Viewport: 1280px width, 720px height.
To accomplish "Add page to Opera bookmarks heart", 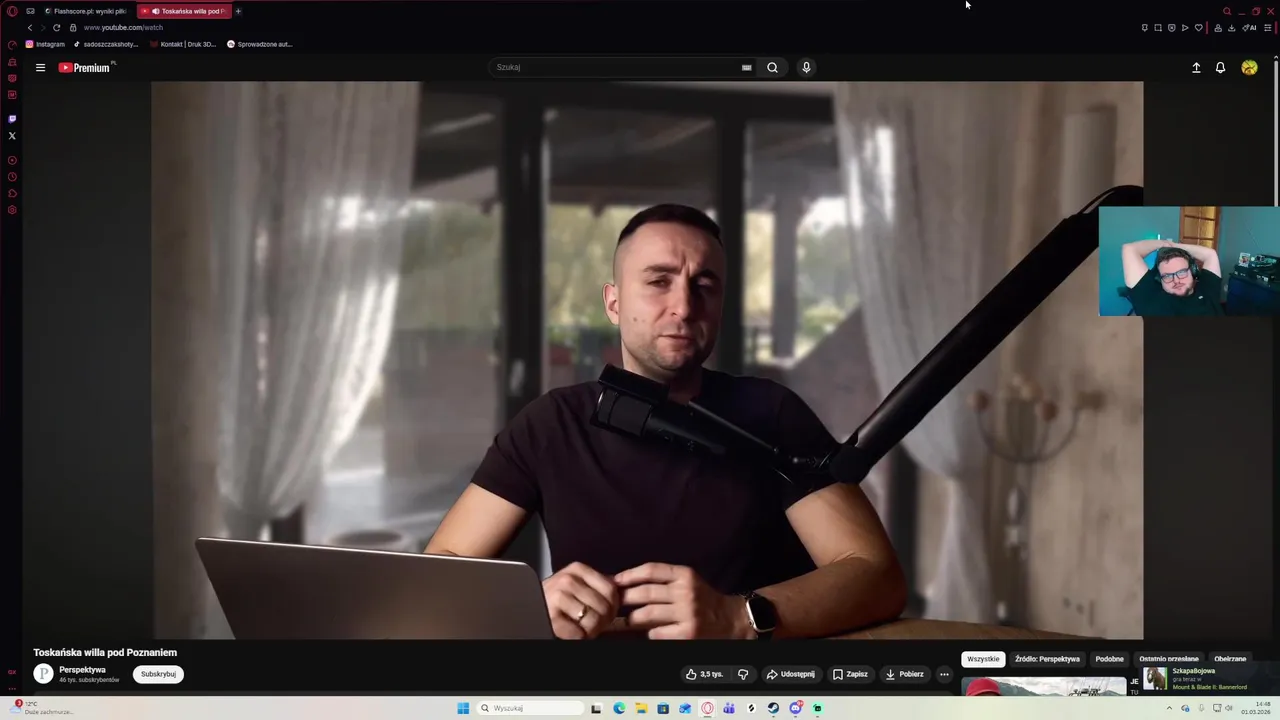I will coord(1199,28).
